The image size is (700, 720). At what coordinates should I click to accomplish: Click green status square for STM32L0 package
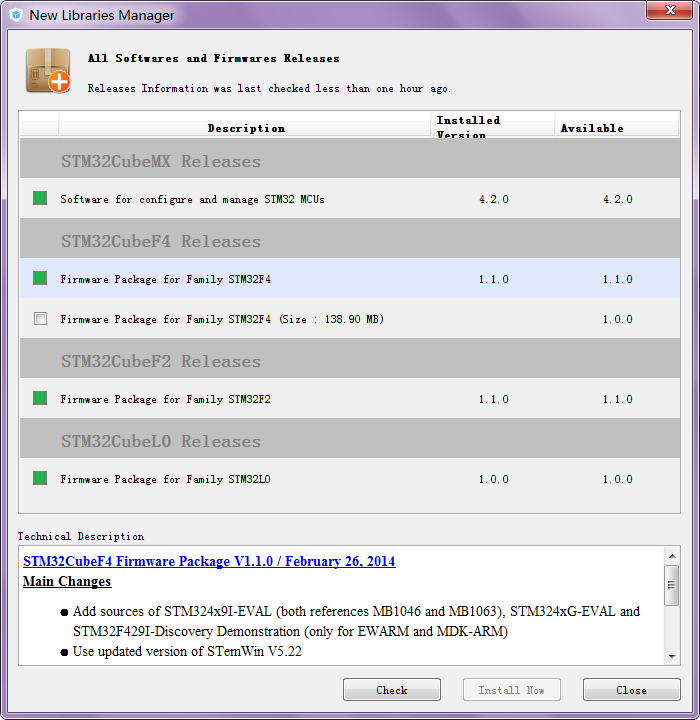tap(40, 478)
